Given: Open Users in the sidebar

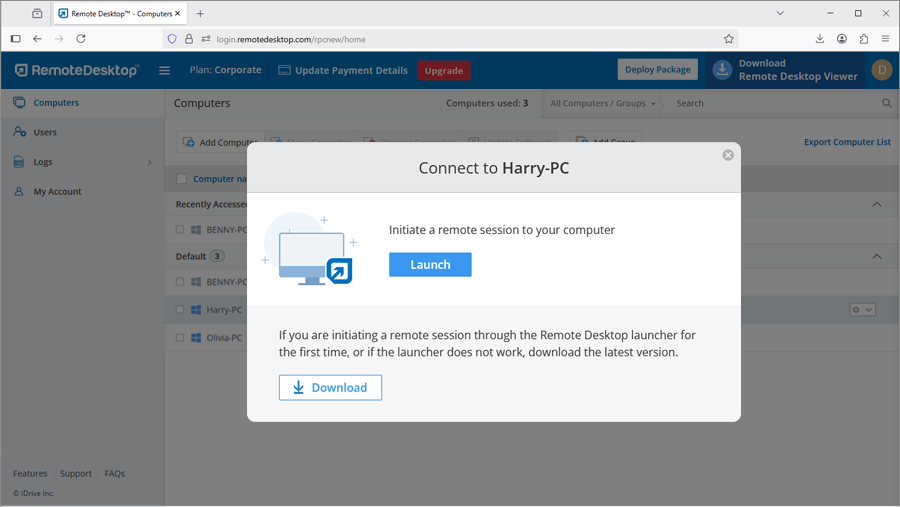Looking at the screenshot, I should click(x=45, y=132).
